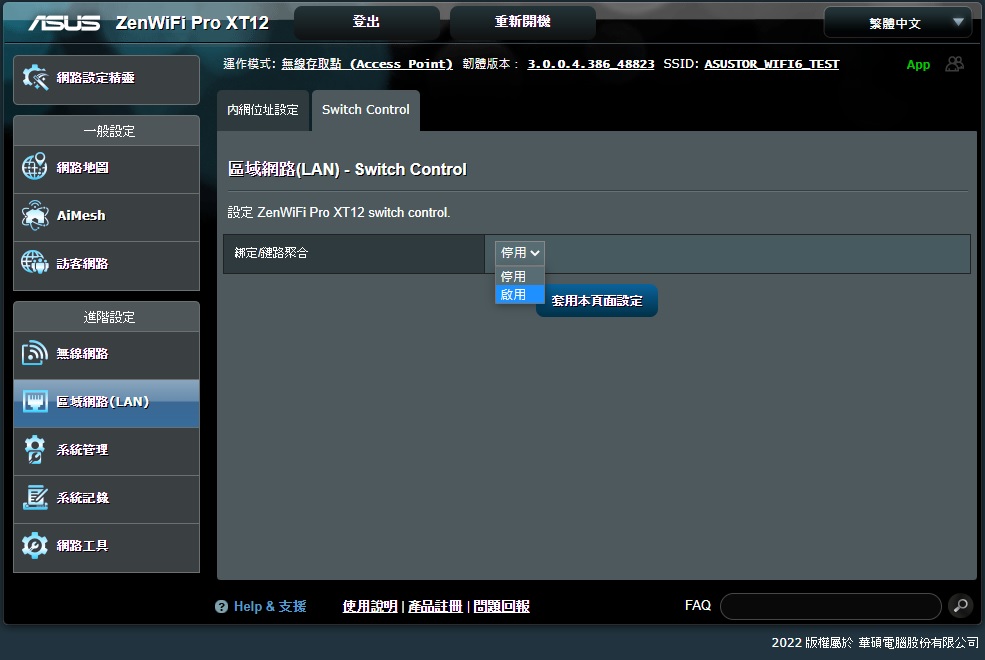Click the 區域網路(LAN) - Switch Control heading

[347, 170]
